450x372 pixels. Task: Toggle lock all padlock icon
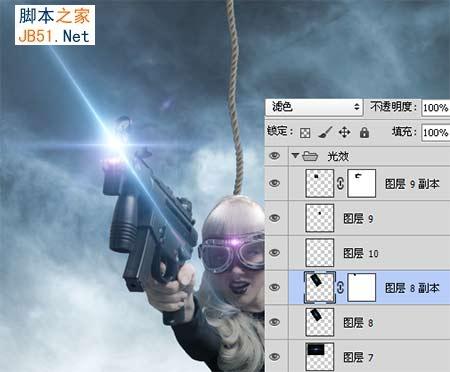(364, 133)
